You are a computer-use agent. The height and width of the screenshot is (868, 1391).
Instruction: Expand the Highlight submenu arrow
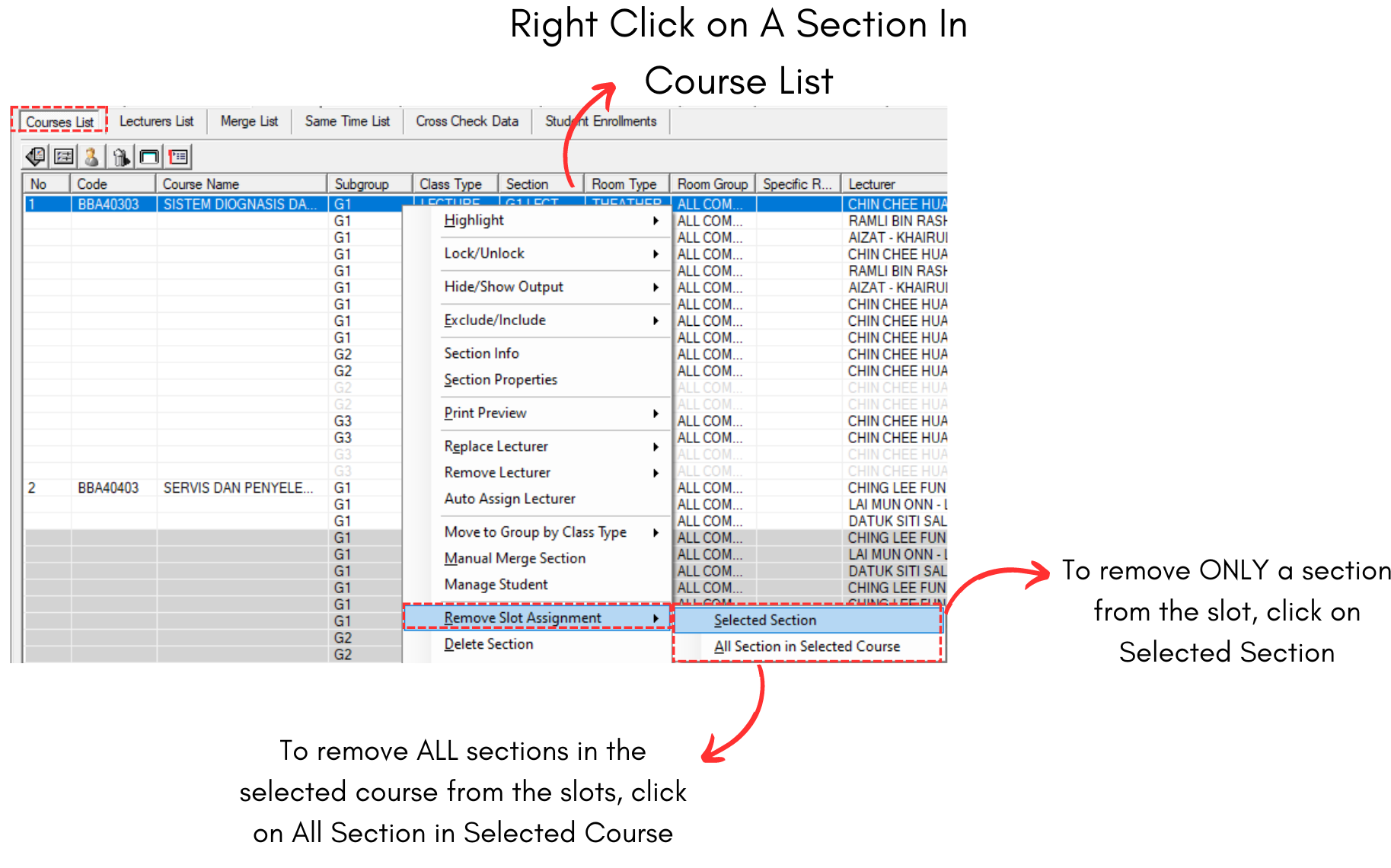655,221
